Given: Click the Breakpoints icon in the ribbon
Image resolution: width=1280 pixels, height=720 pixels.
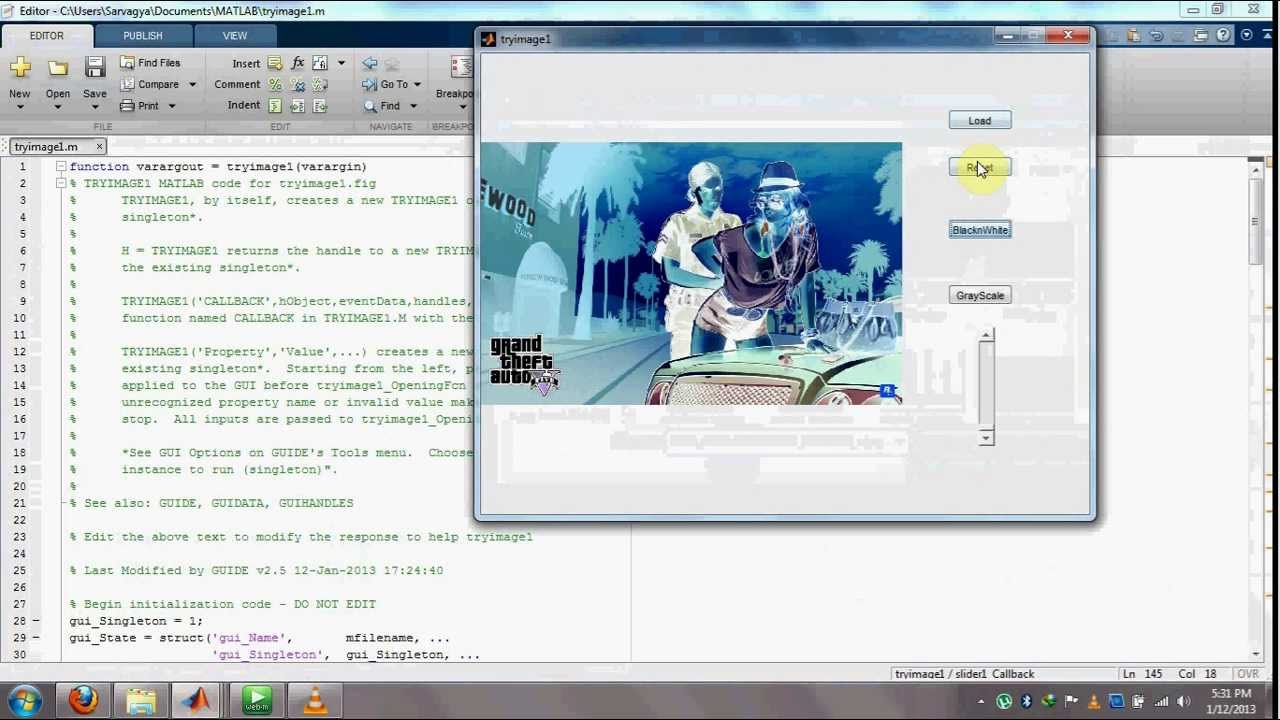Looking at the screenshot, I should click(x=462, y=68).
